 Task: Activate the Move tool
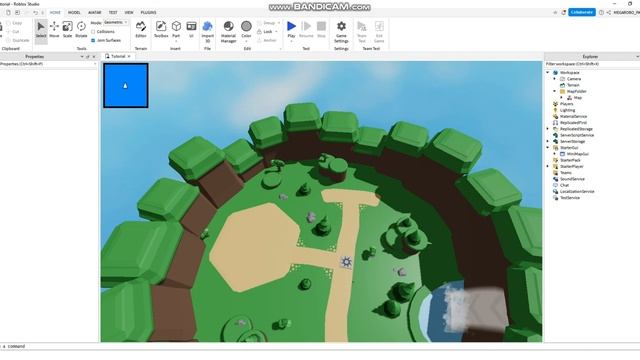pos(54,30)
